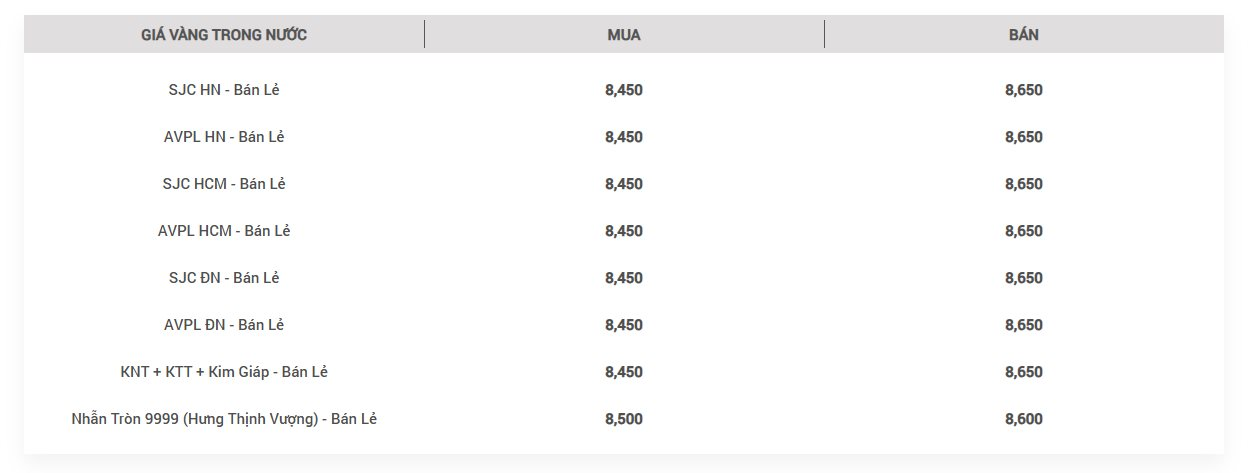Click the KNT + KTT + Kim Giáp sell price

tap(1024, 372)
